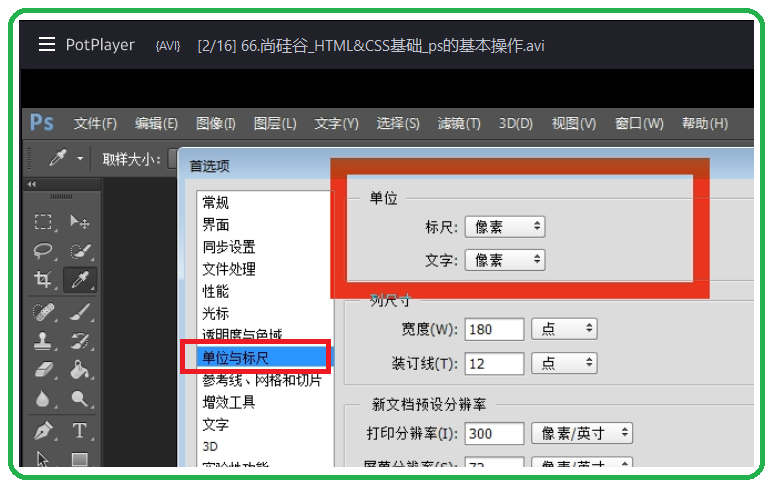Click the {AVI} format label
Image resolution: width=772 pixels, height=488 pixels.
[168, 46]
